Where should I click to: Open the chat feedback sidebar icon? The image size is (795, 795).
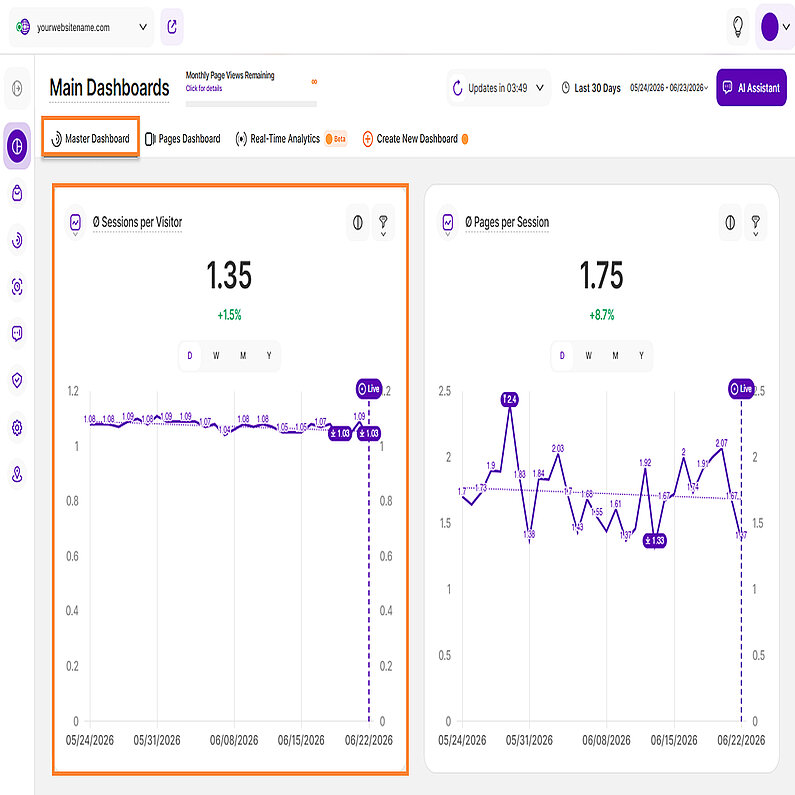(17, 333)
